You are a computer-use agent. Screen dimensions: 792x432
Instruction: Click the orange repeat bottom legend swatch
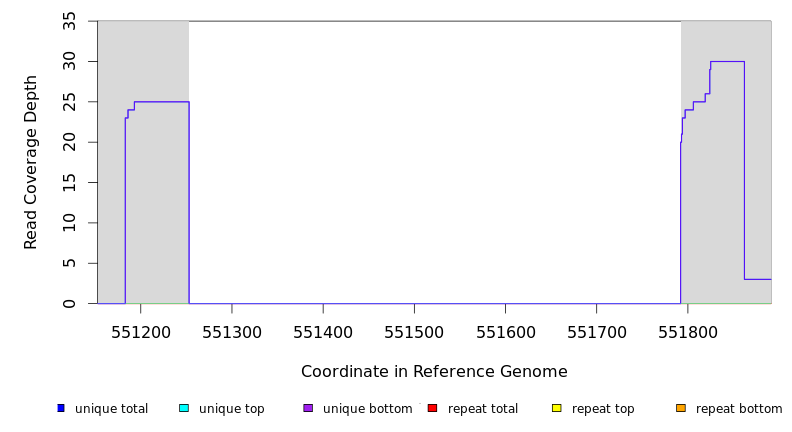coord(681,408)
